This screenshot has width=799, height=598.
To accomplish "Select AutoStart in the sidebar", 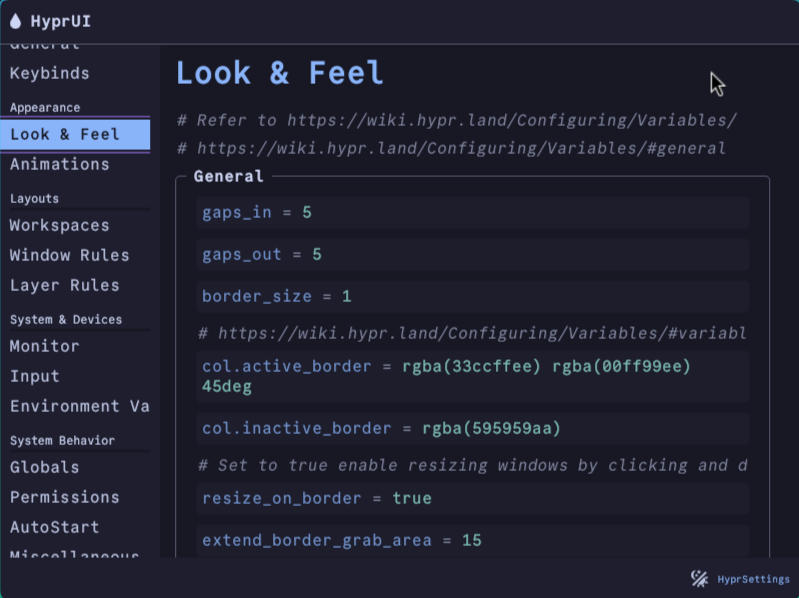I will 54,527.
